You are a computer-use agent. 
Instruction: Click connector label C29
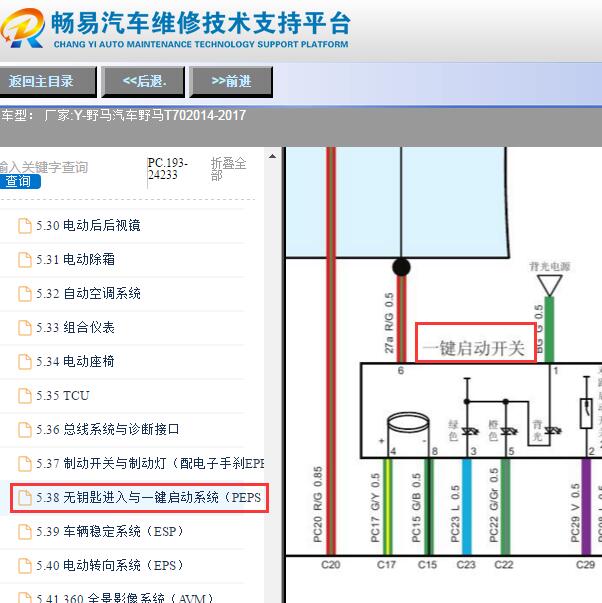(x=585, y=565)
